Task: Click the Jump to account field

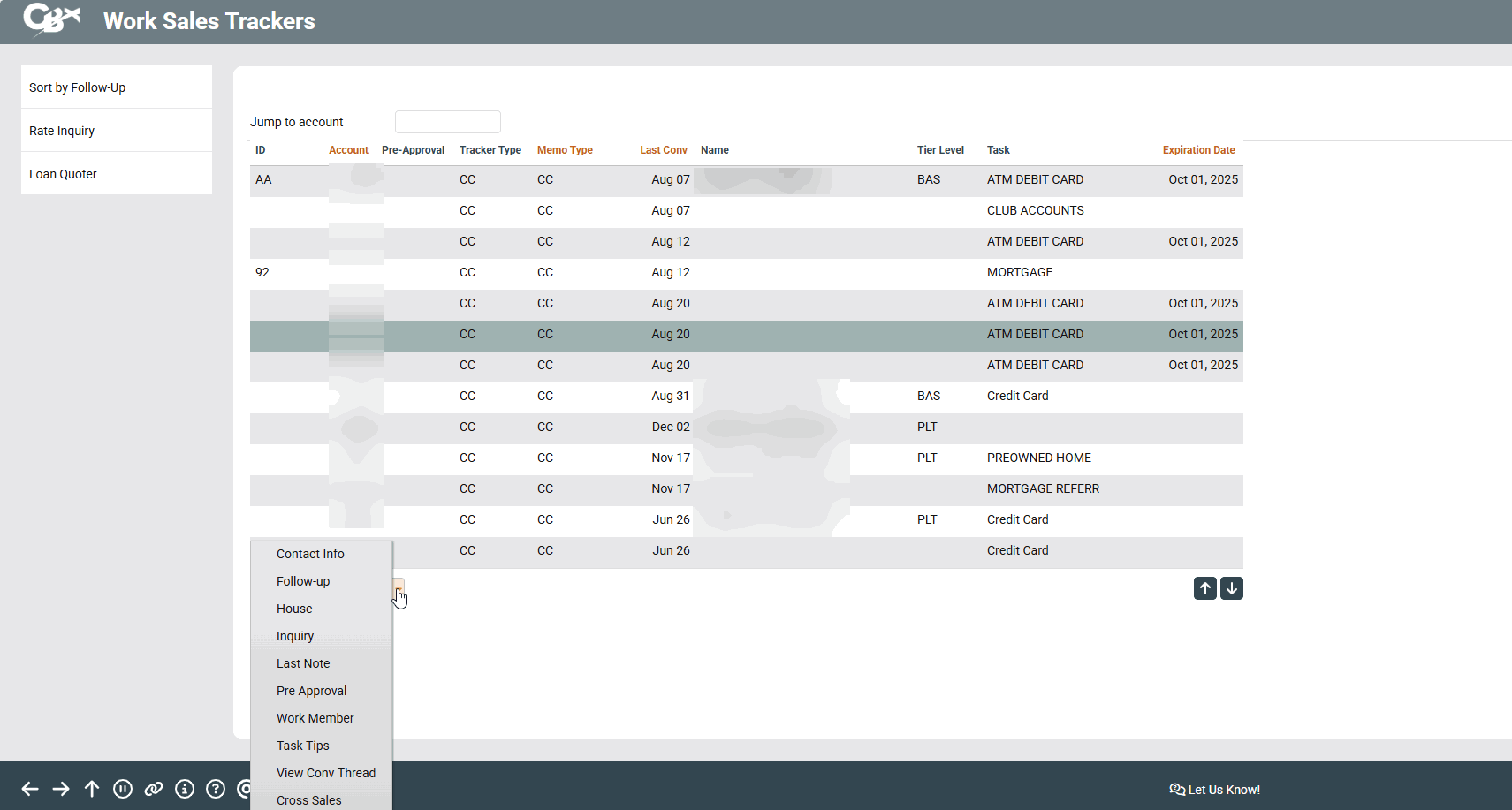Action: click(x=448, y=122)
